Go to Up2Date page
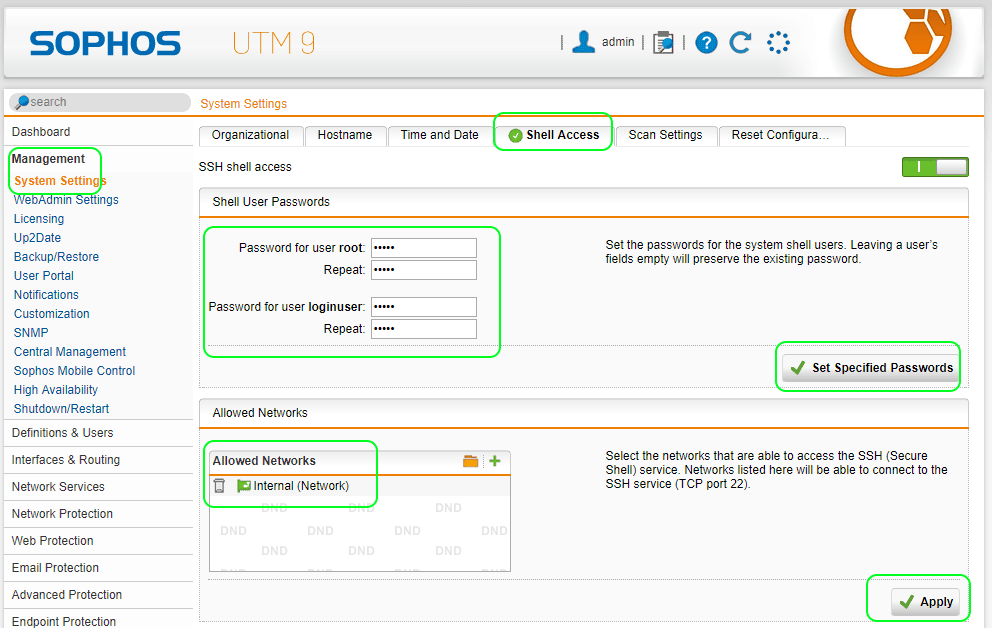 37,238
